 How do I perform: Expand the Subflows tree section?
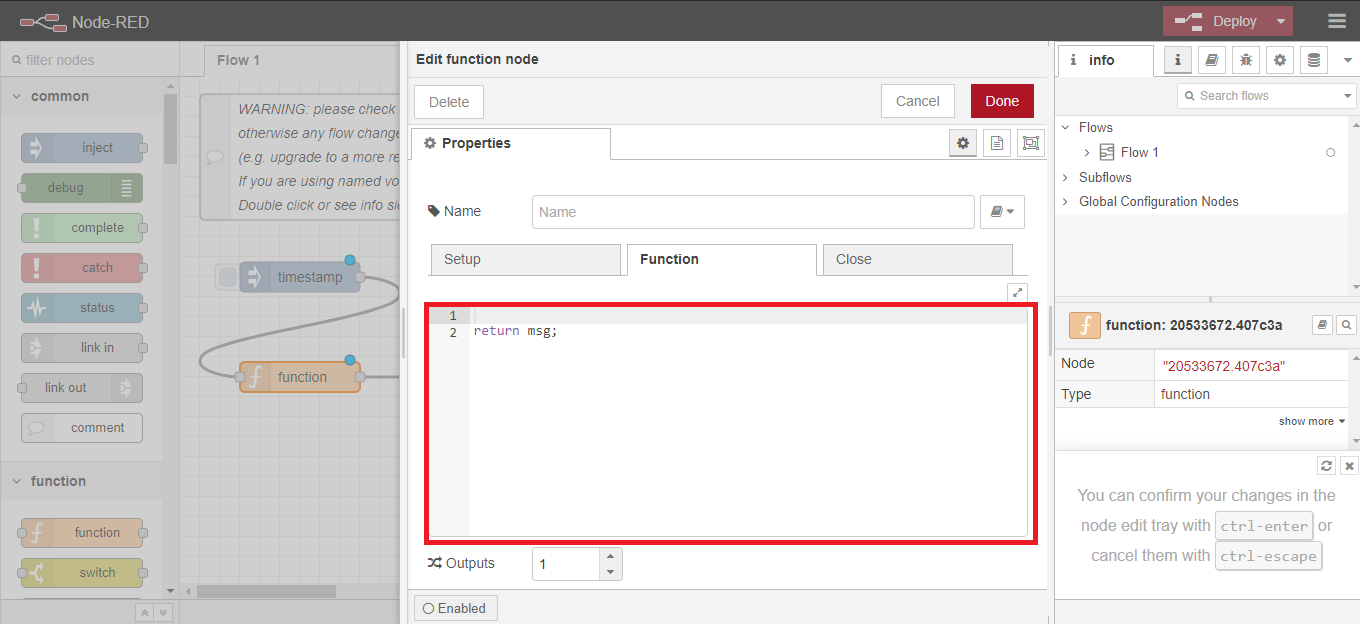[1066, 177]
